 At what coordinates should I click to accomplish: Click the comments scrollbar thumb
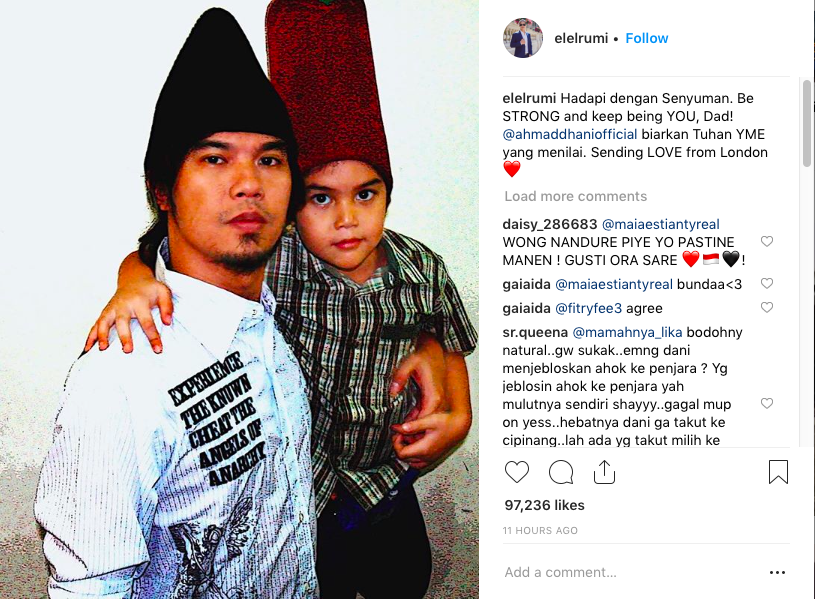807,123
